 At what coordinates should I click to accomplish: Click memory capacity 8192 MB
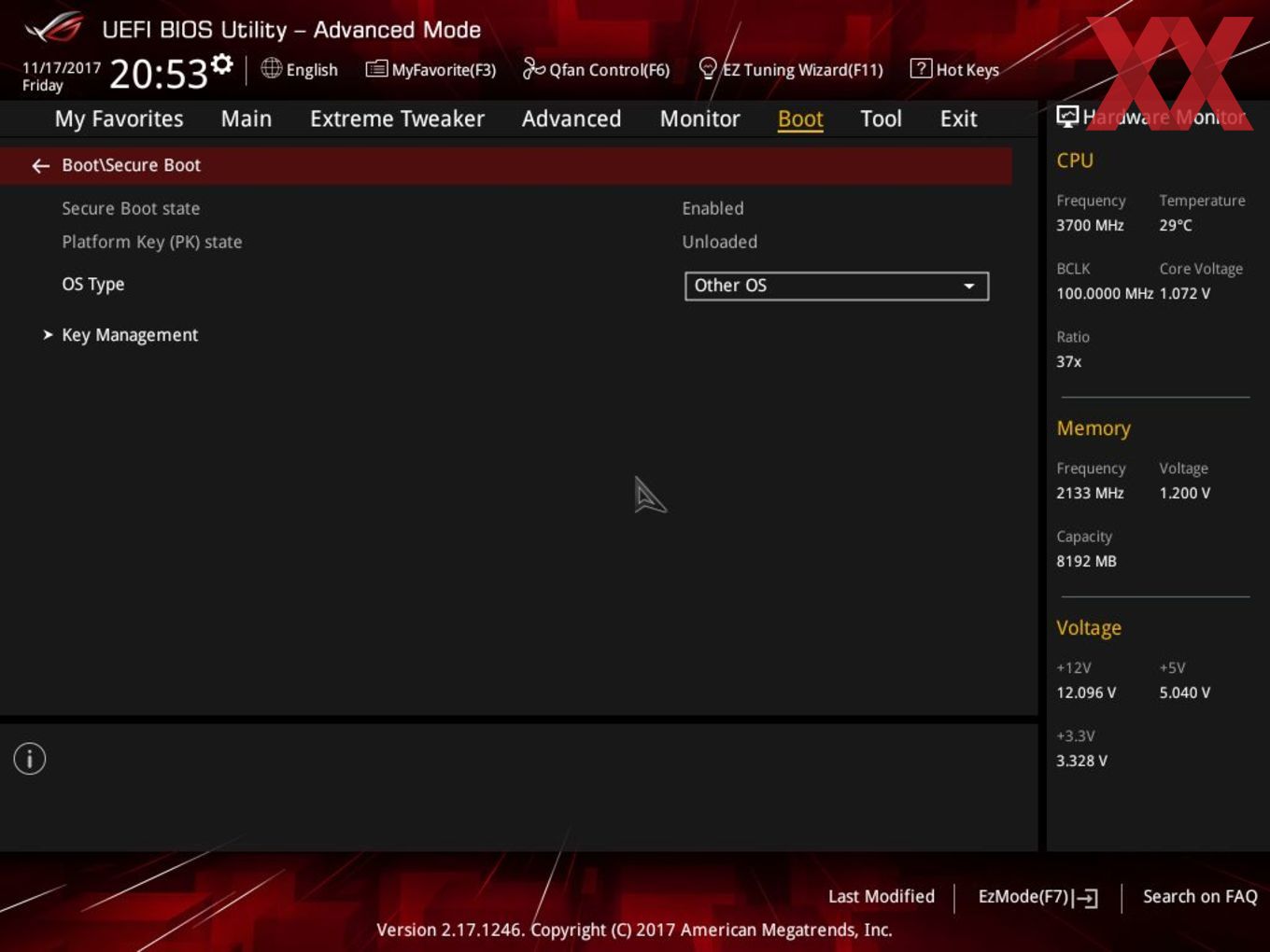click(x=1086, y=561)
